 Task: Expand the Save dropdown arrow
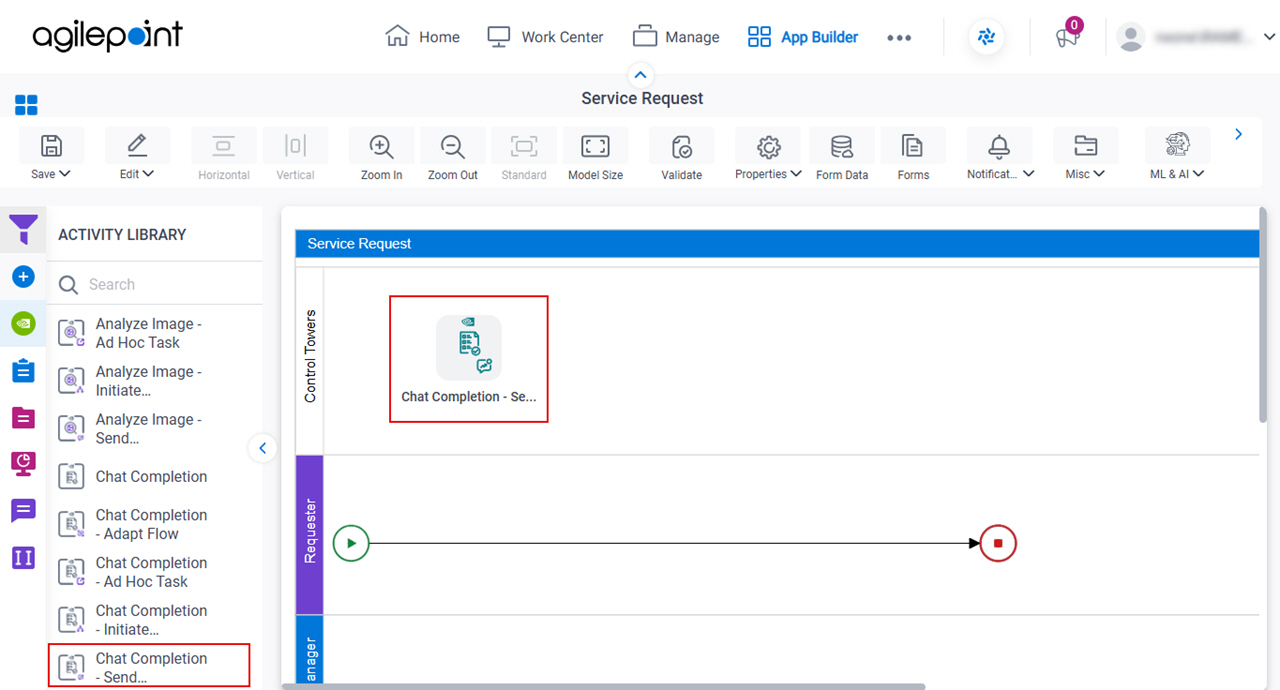click(x=65, y=174)
